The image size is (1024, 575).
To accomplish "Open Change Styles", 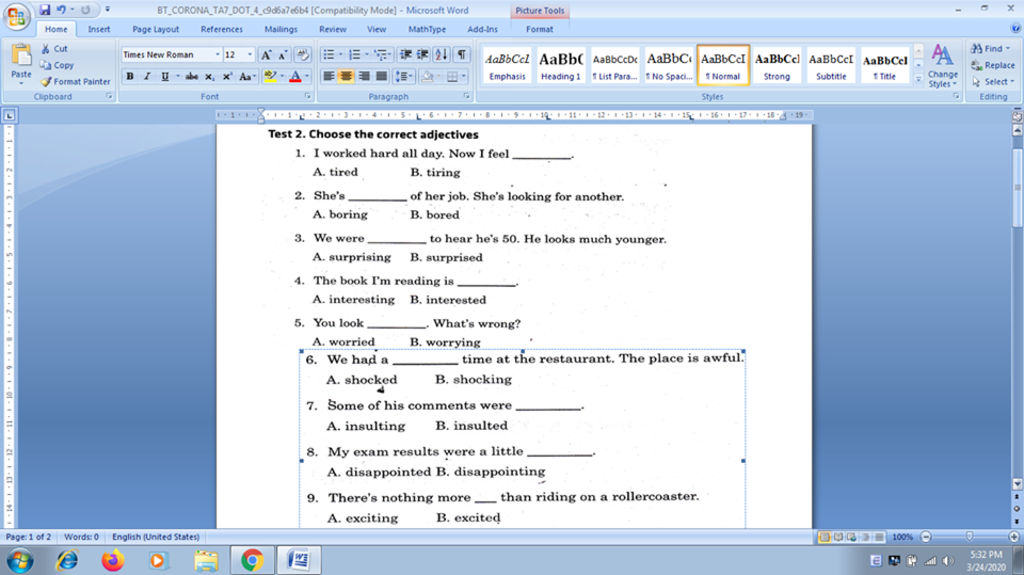I will 942,66.
